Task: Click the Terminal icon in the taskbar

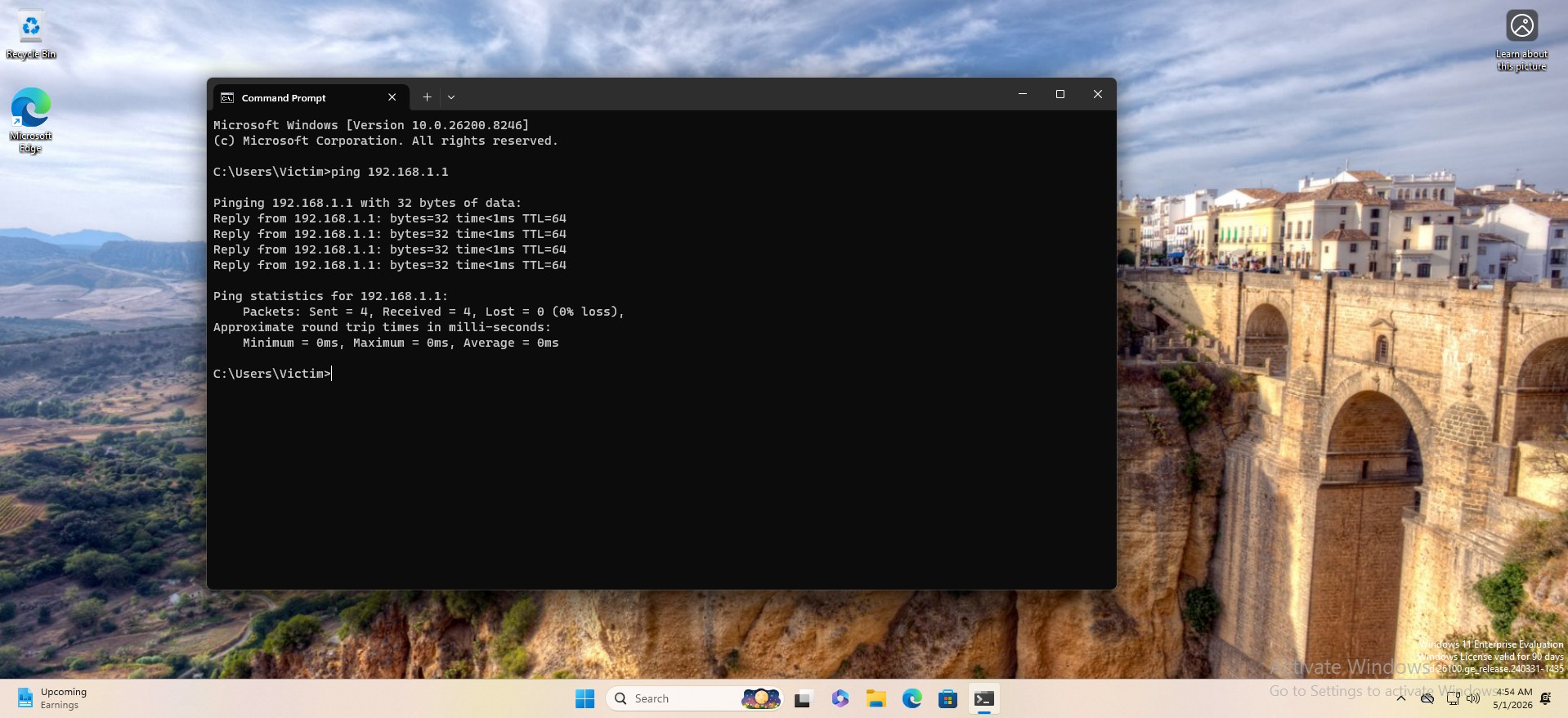Action: tap(984, 698)
